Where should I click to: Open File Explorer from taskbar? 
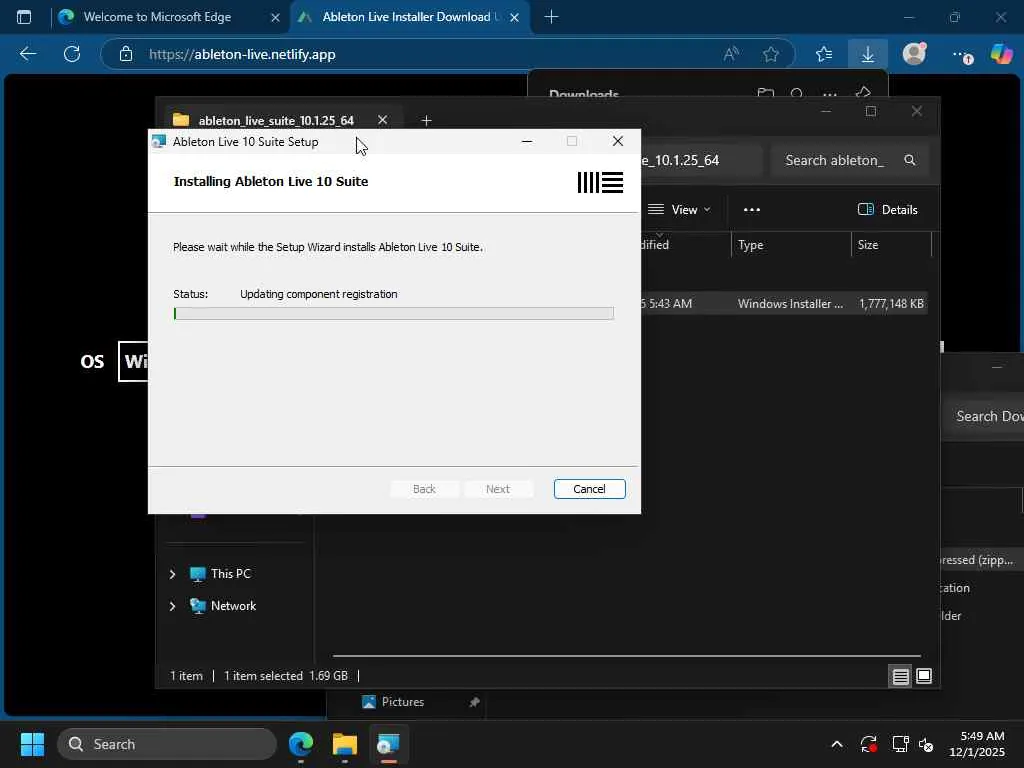click(345, 744)
